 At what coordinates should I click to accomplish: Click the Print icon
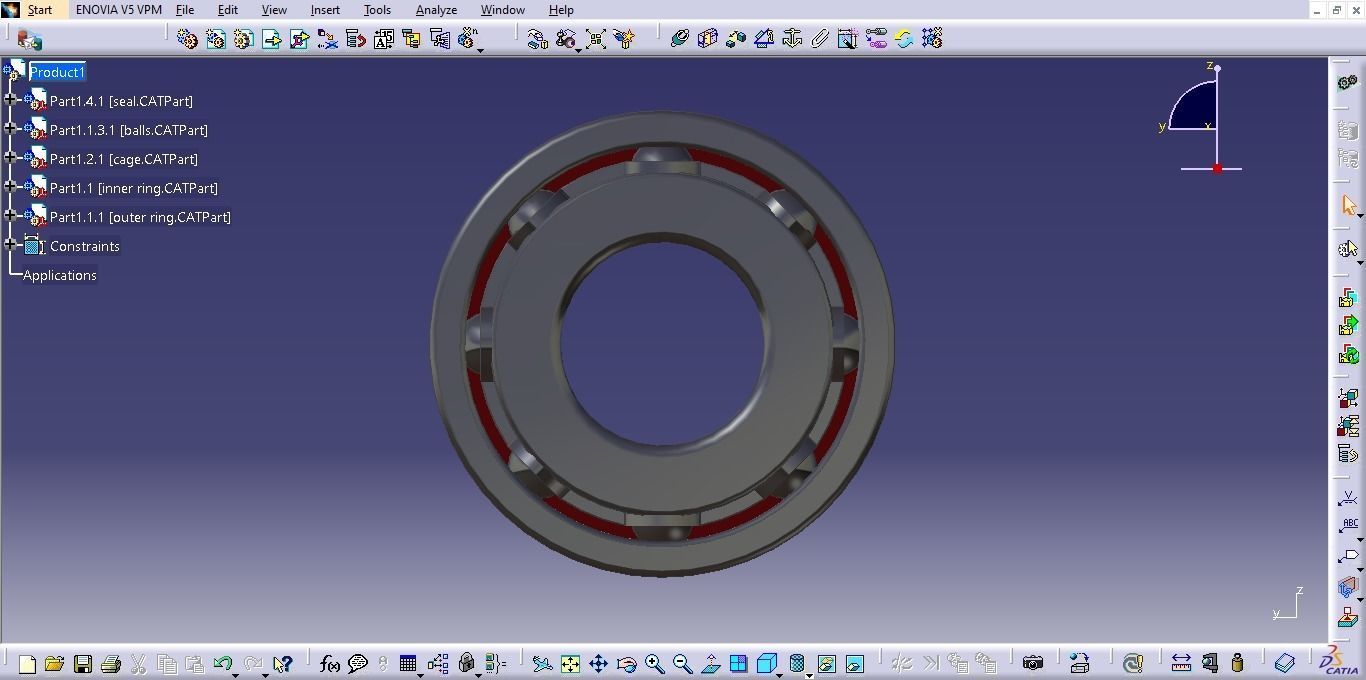pos(111,664)
